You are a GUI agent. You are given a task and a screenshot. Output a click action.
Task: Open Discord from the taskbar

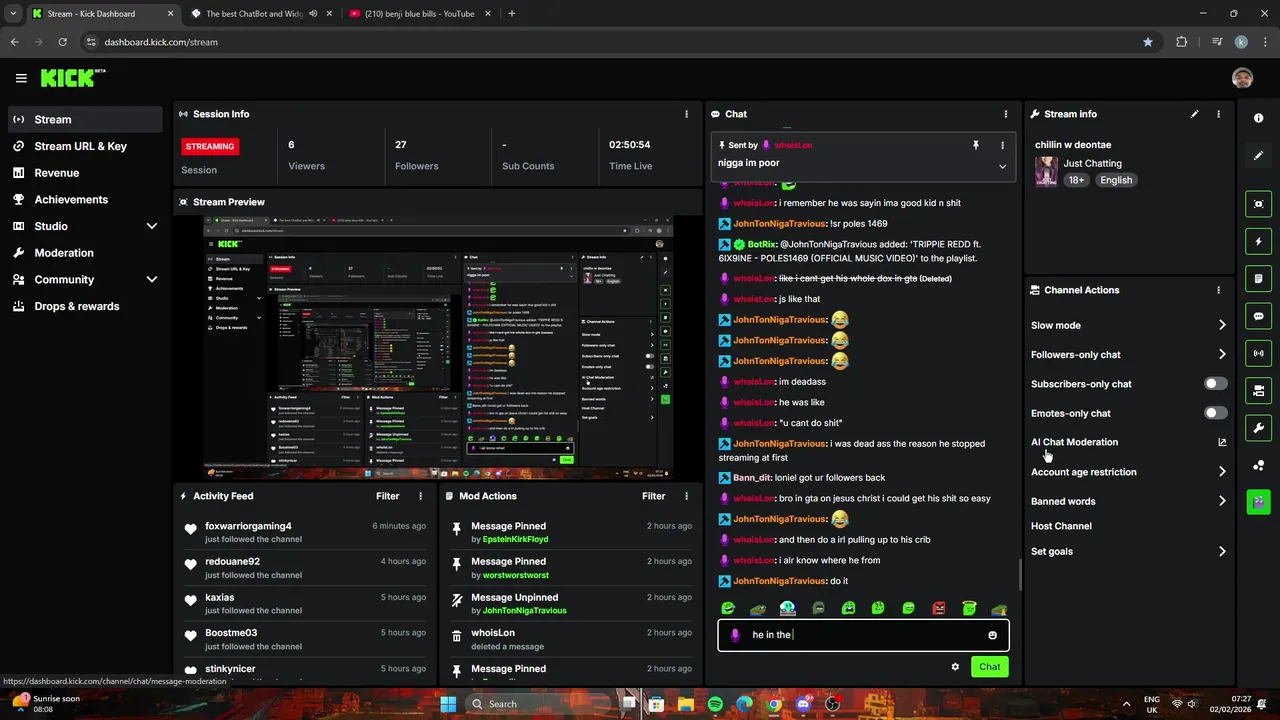click(803, 704)
